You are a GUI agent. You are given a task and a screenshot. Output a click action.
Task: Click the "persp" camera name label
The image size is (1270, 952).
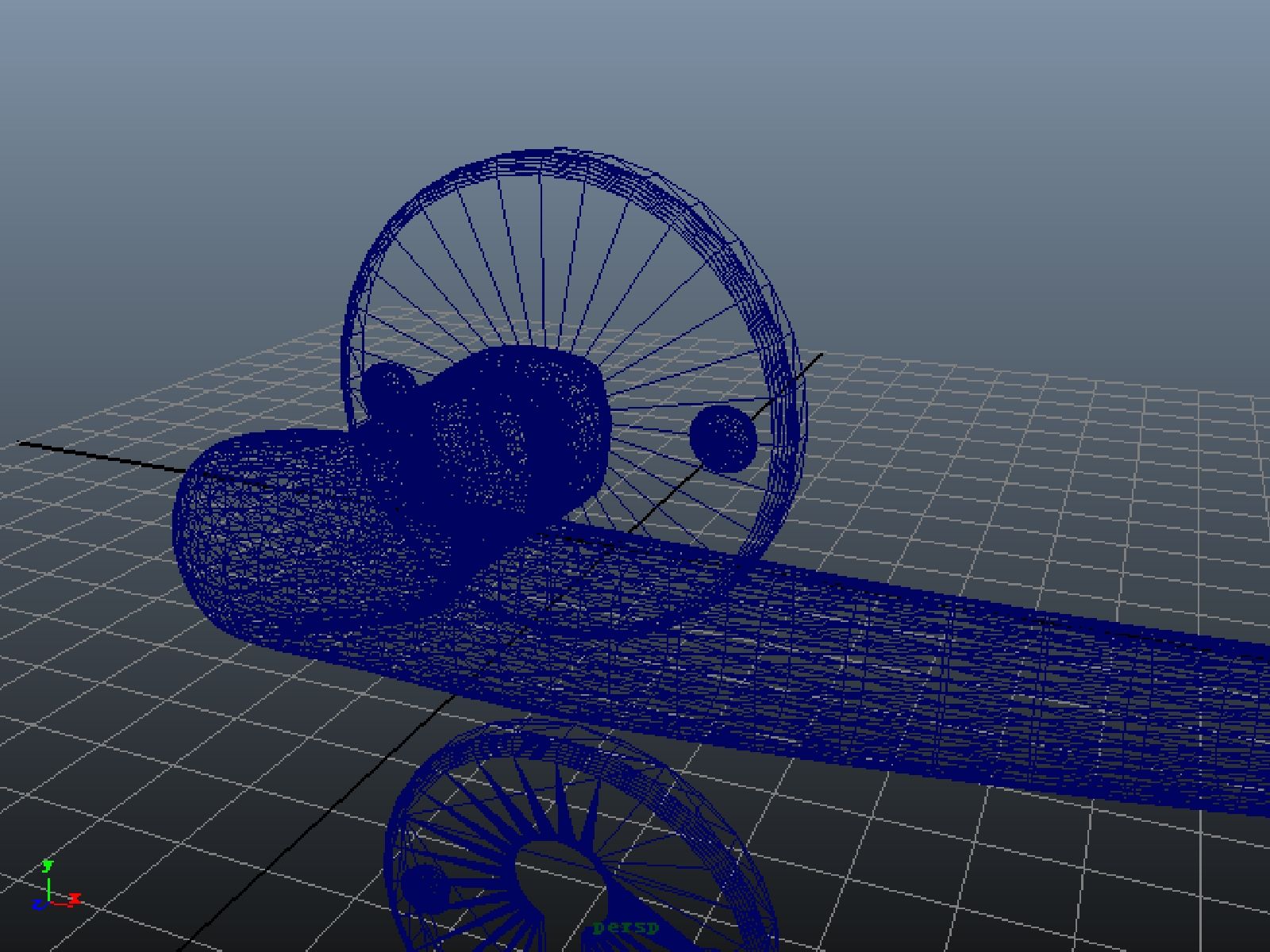625,927
